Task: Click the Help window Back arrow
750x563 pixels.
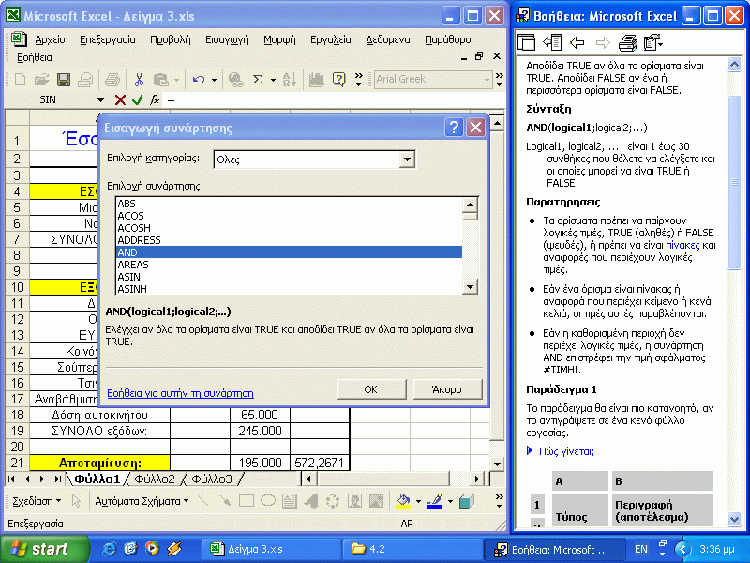Action: coord(577,44)
